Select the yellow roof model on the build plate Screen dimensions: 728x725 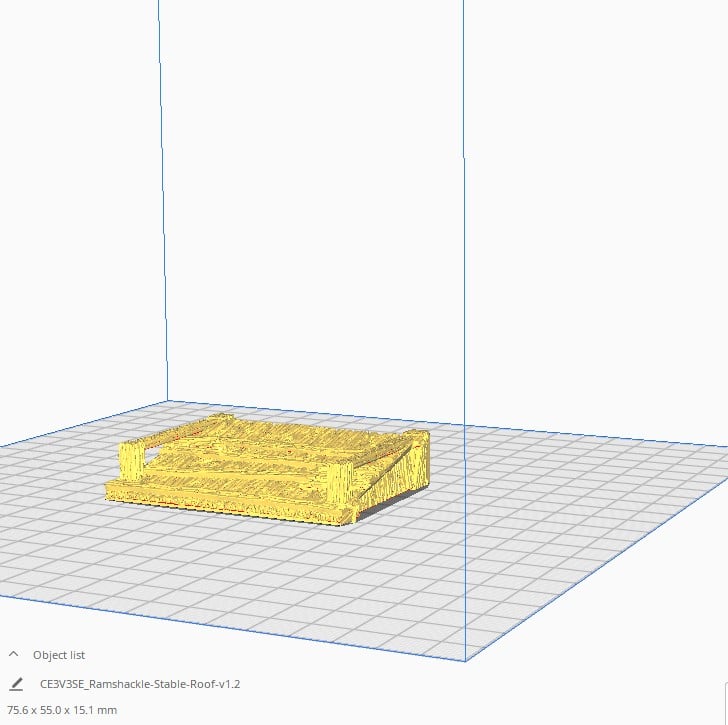click(267, 470)
